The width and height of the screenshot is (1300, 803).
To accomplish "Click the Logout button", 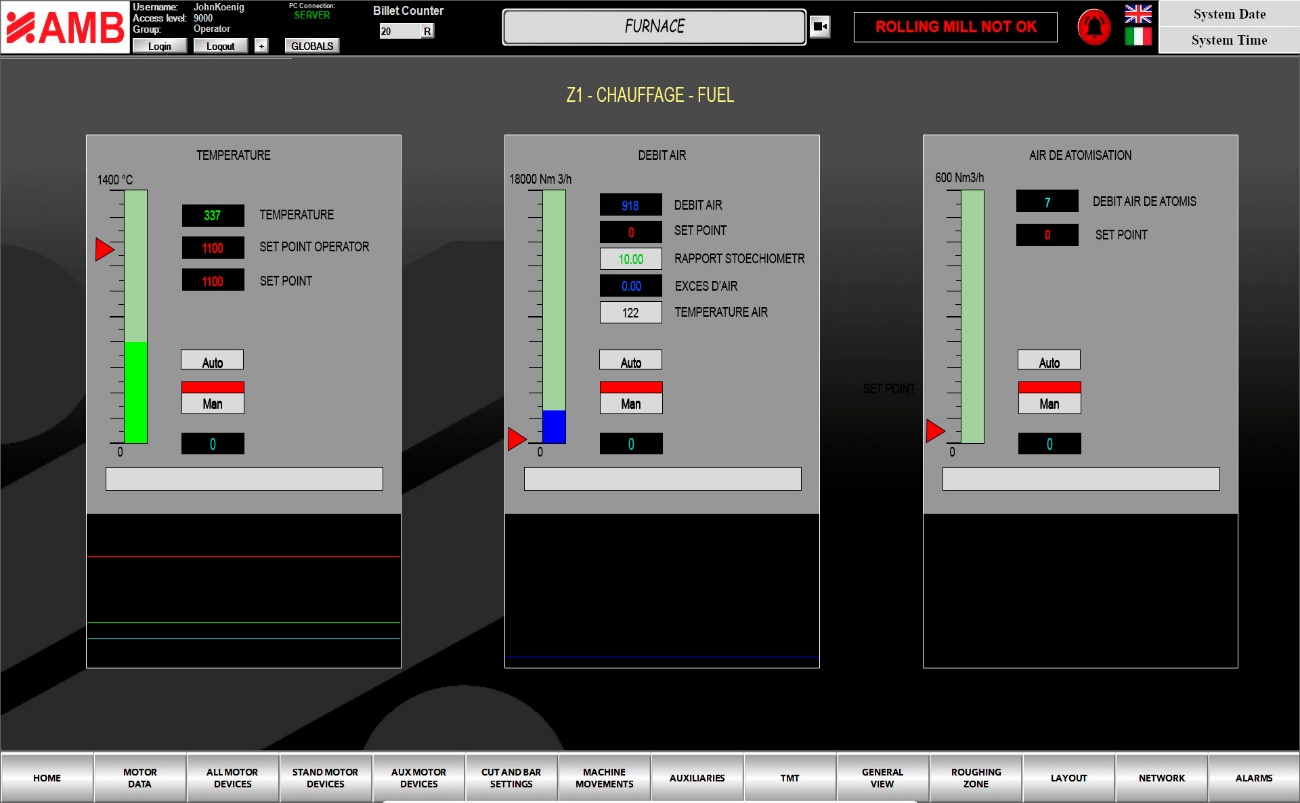I will (220, 46).
